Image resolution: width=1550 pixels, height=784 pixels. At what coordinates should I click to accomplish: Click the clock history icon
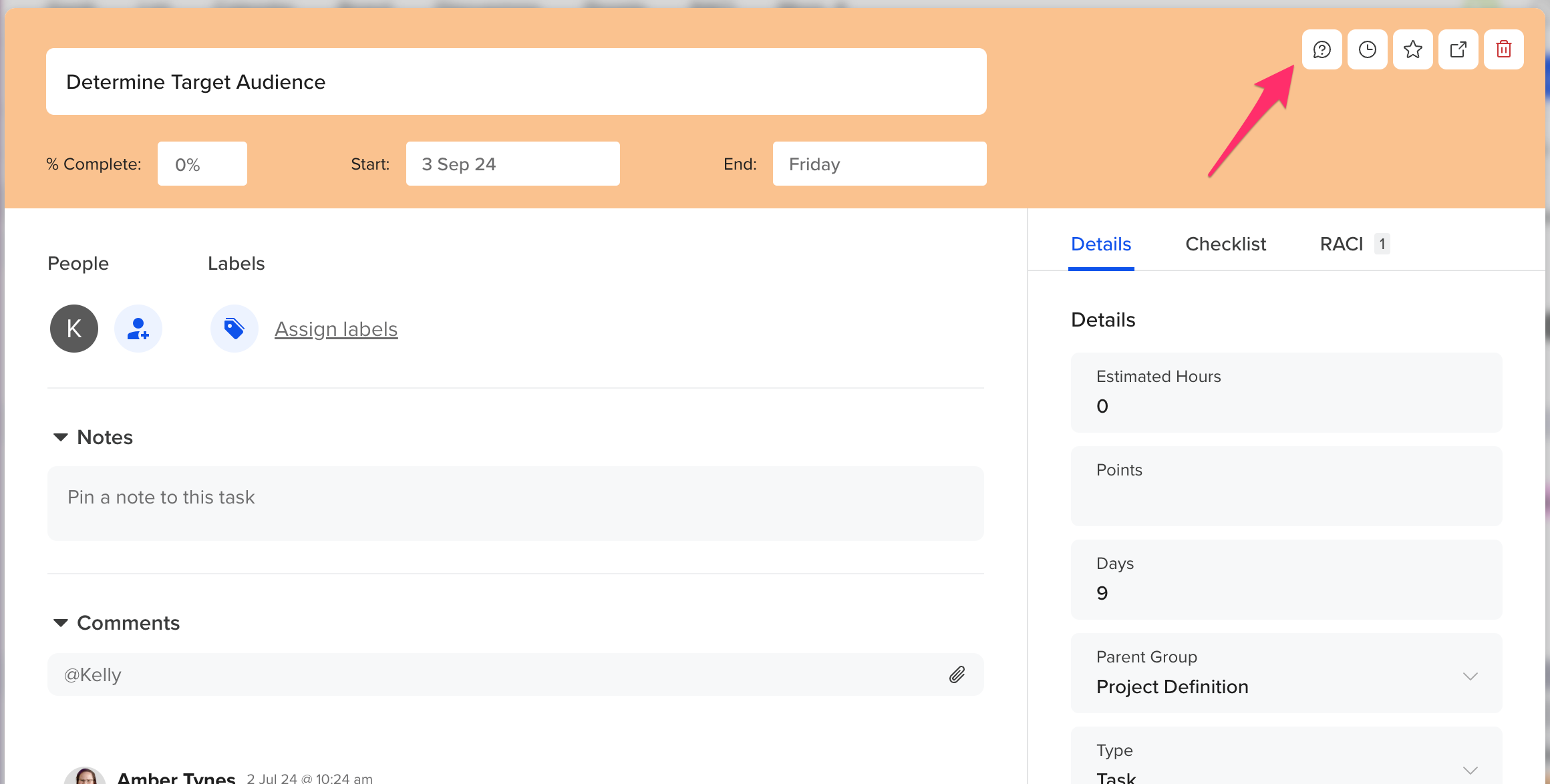click(1367, 49)
